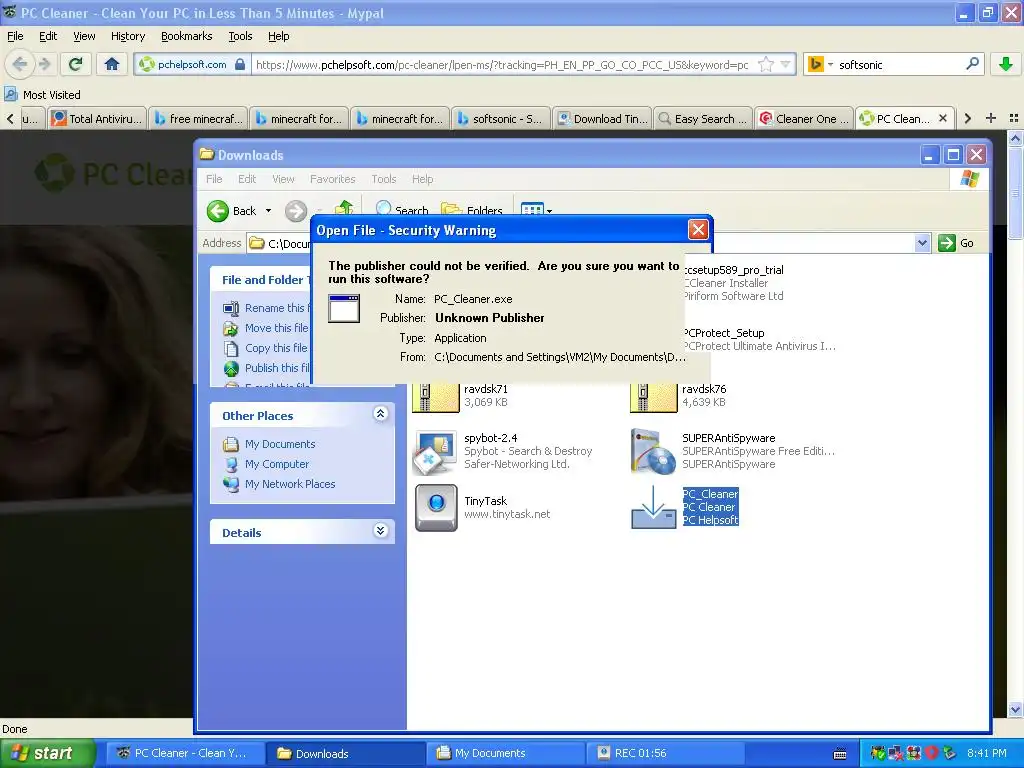
Task: Collapse the Other Places panel
Action: (x=380, y=413)
